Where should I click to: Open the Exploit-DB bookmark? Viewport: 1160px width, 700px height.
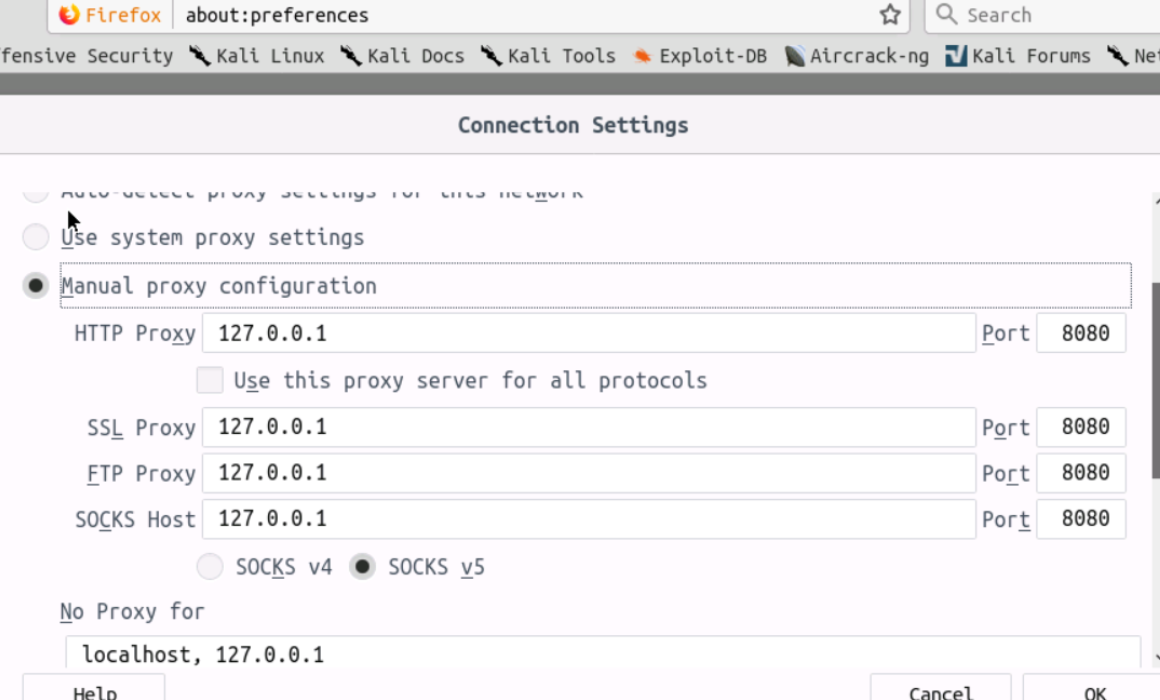coord(700,56)
